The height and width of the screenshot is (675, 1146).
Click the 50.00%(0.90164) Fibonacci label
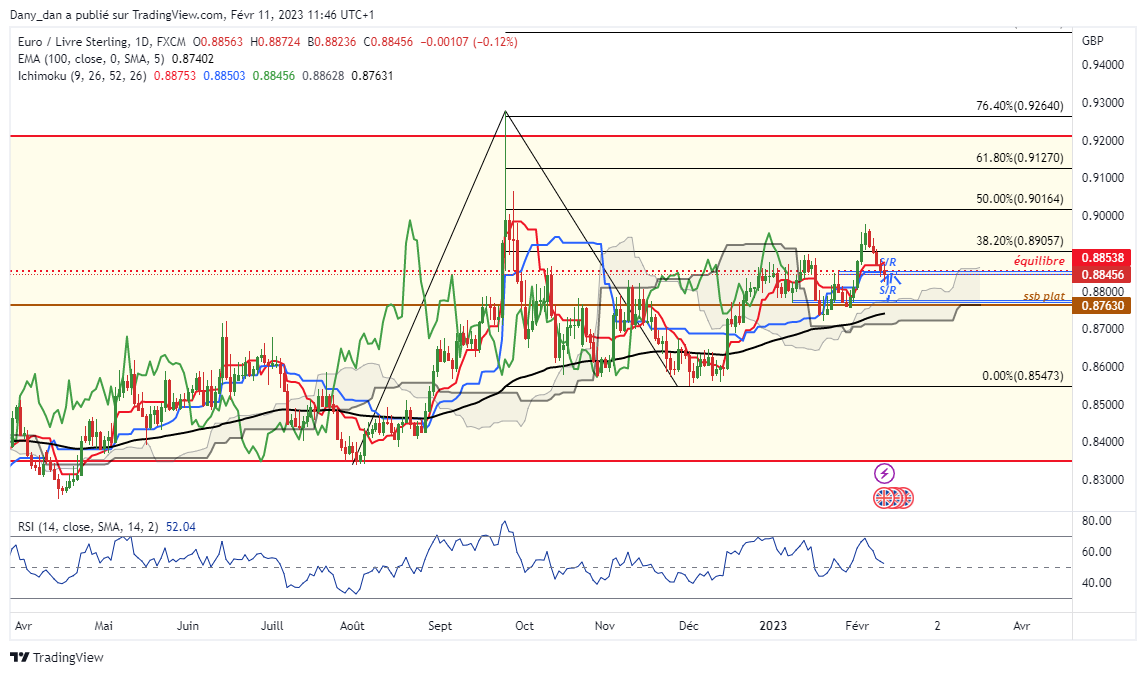[x=1020, y=199]
